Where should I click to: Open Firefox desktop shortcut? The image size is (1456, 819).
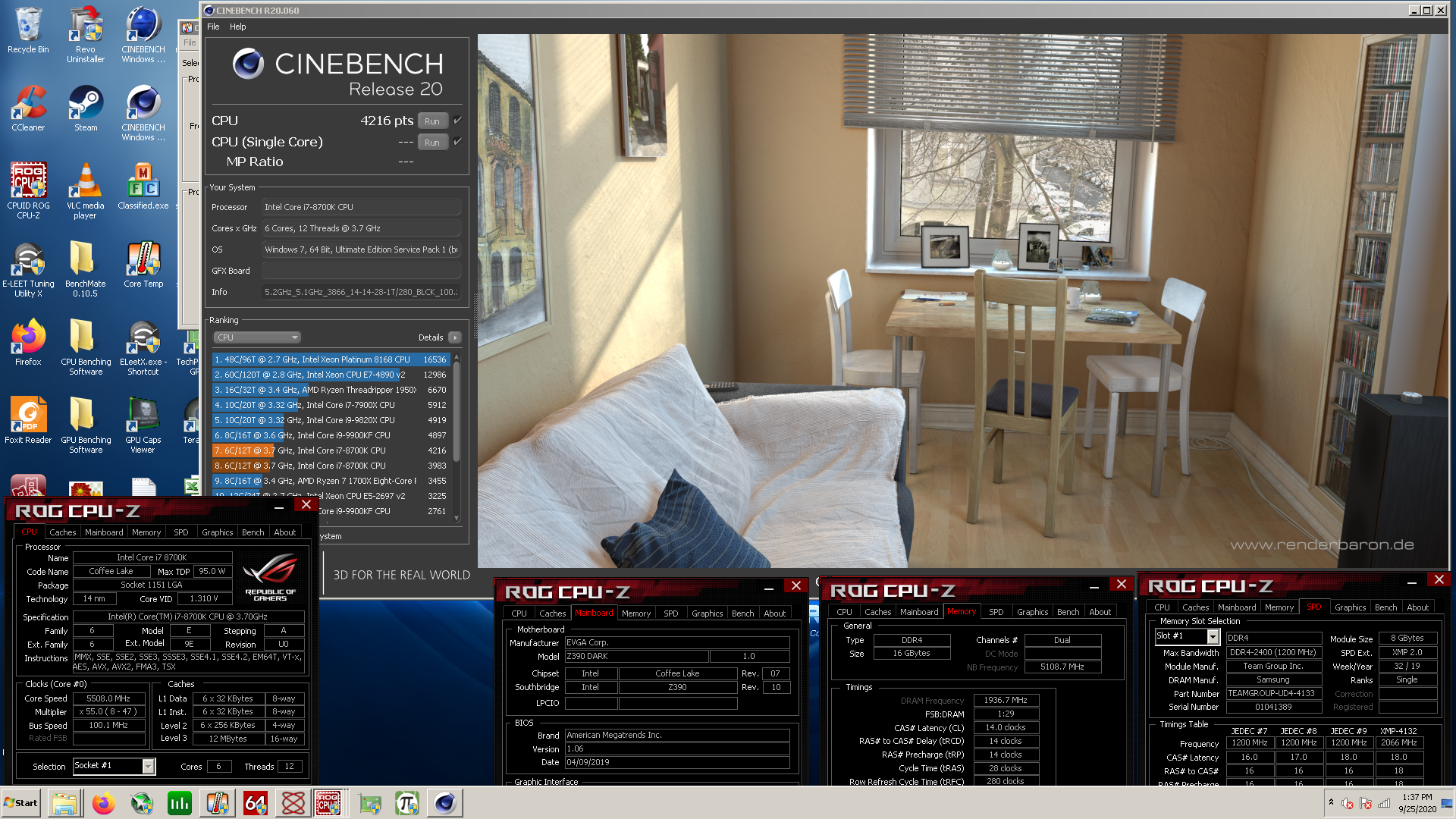pyautogui.click(x=28, y=343)
